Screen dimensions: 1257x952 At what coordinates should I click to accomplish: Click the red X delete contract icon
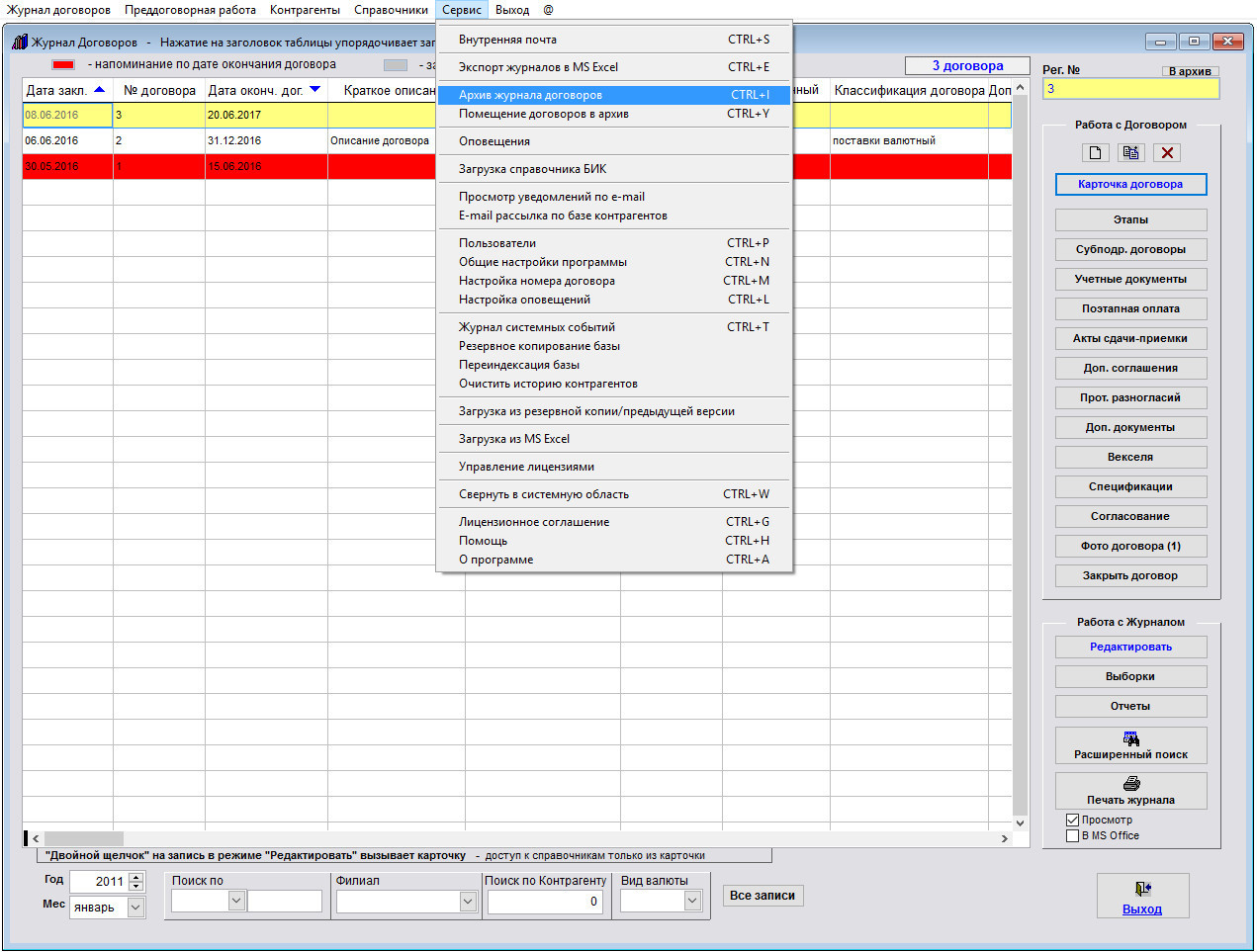pos(1167,152)
